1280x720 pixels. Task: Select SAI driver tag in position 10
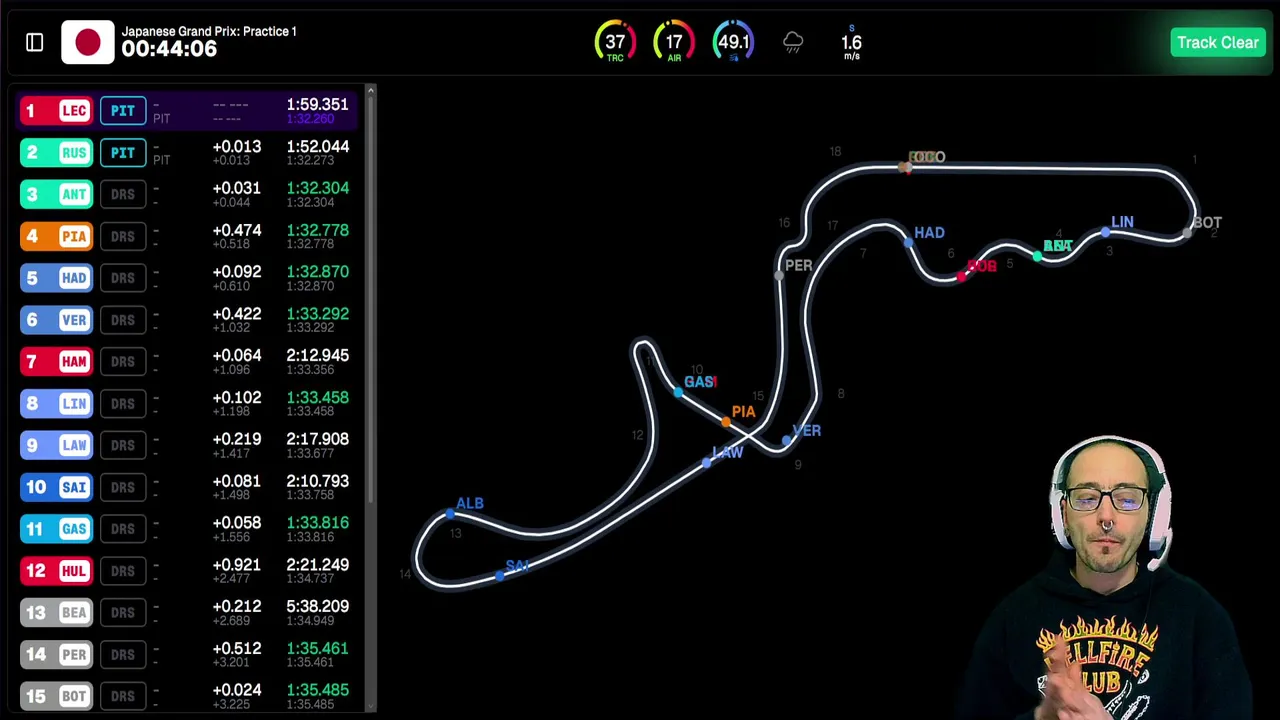coord(56,487)
